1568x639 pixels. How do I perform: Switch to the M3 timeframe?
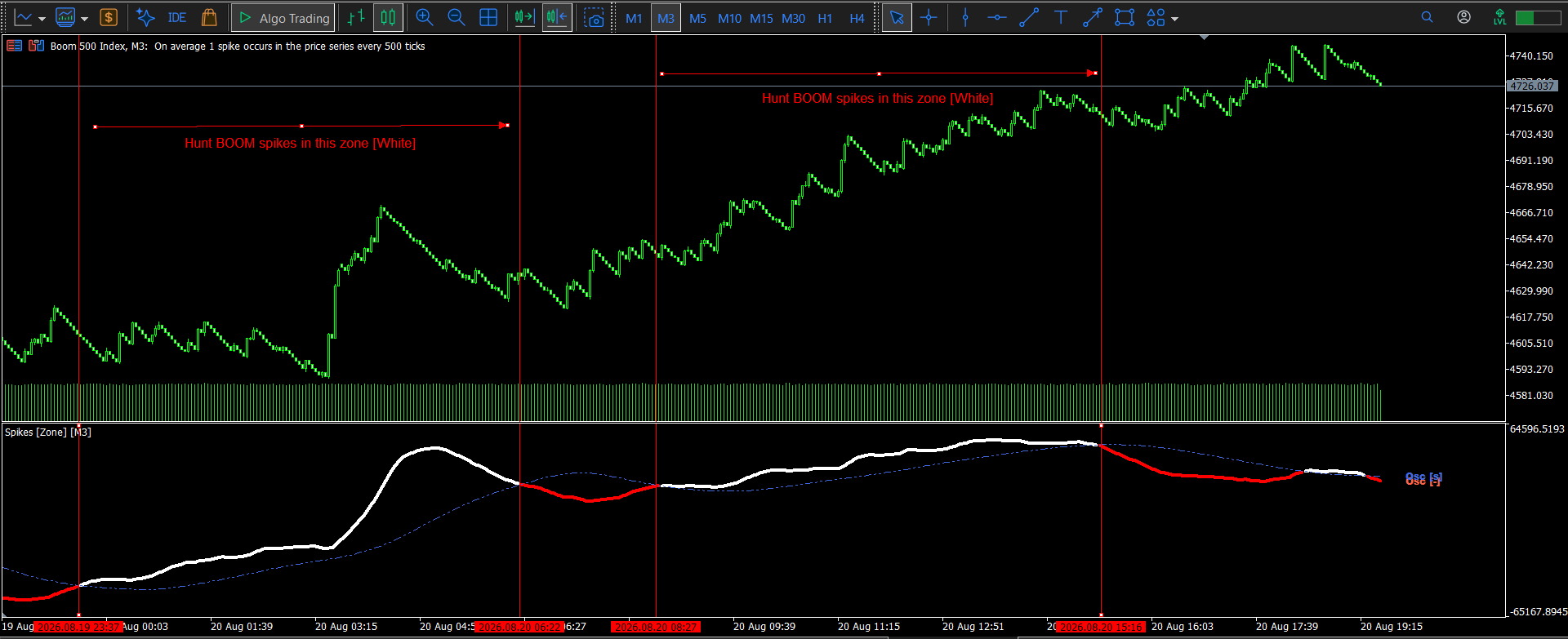pos(666,18)
